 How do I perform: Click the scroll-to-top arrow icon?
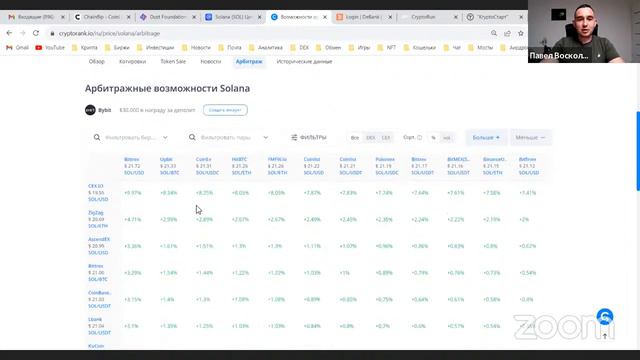605,336
